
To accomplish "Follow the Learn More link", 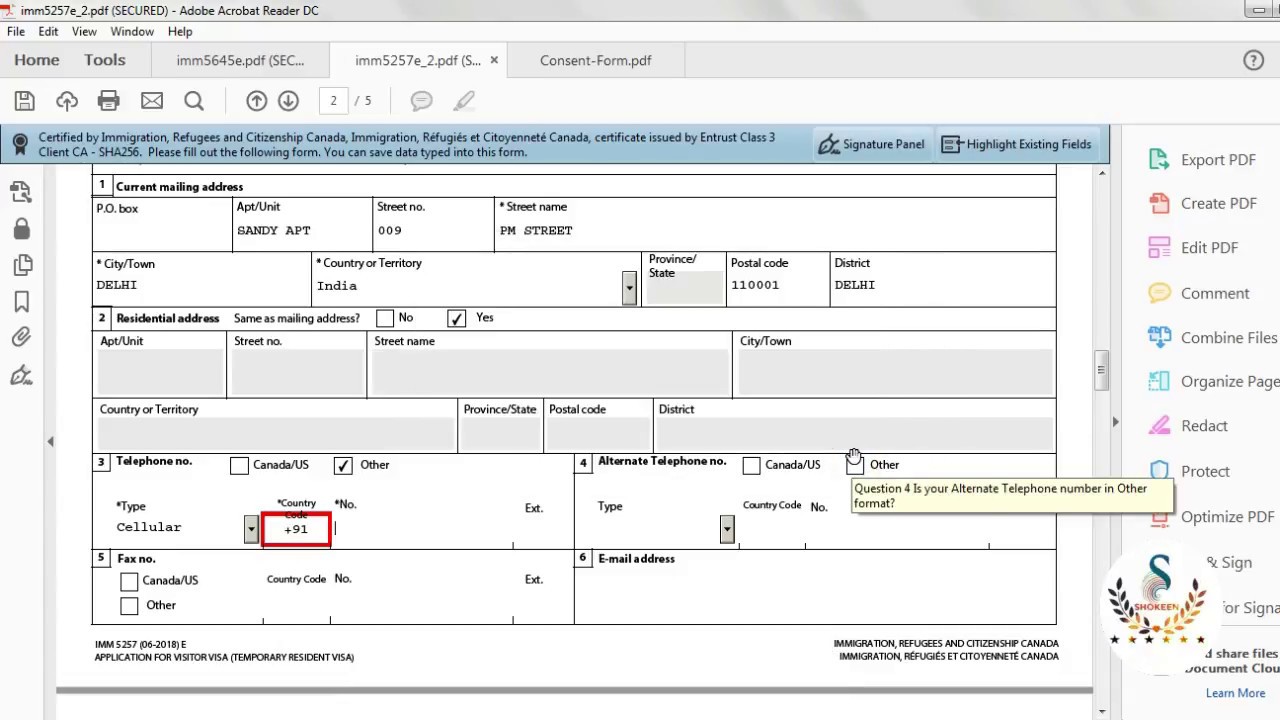I will tap(1235, 693).
